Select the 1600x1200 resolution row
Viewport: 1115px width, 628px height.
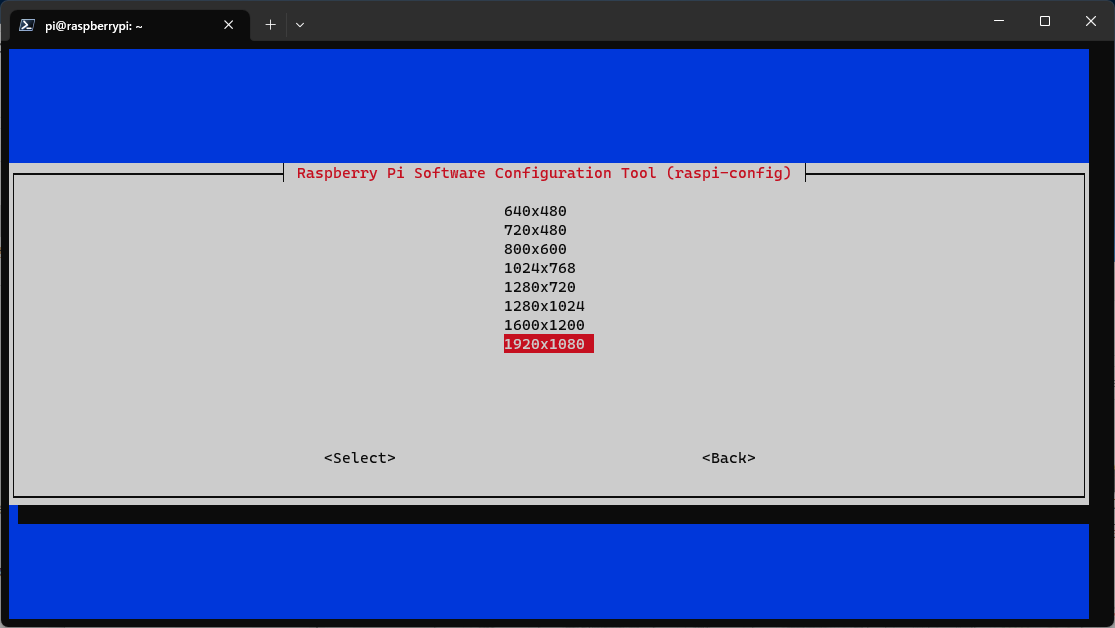(x=544, y=325)
